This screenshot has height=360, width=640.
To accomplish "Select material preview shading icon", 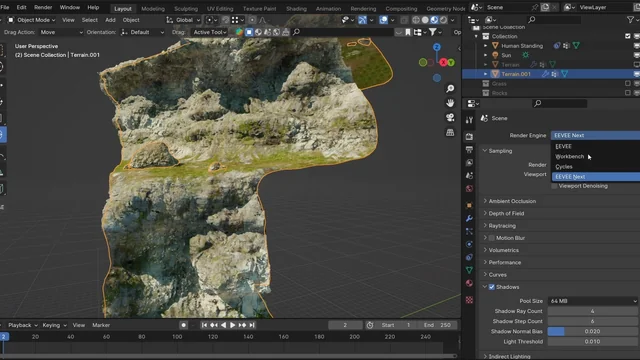I will pos(434,20).
